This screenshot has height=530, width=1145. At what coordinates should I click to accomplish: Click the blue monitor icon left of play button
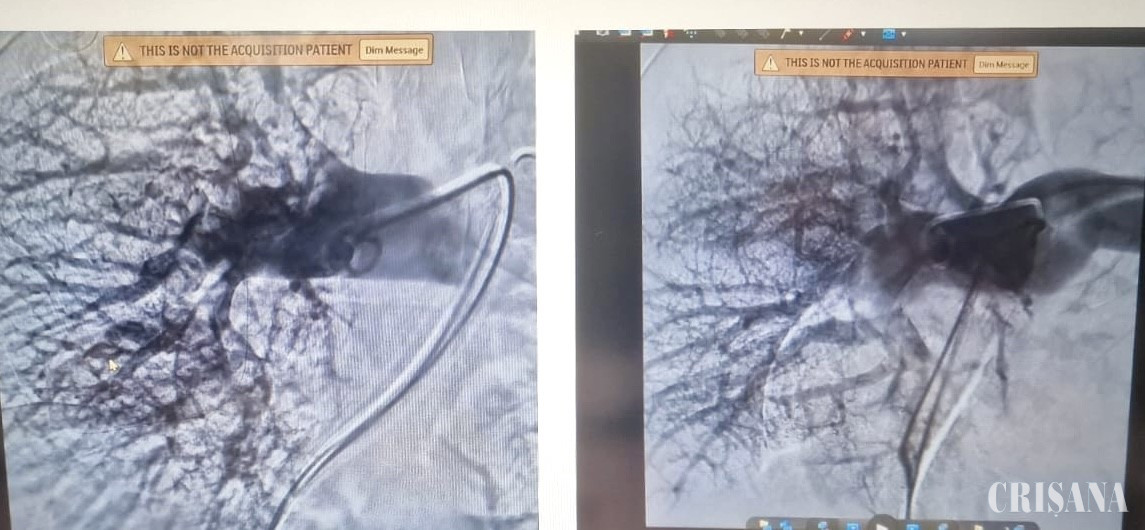coord(853,526)
